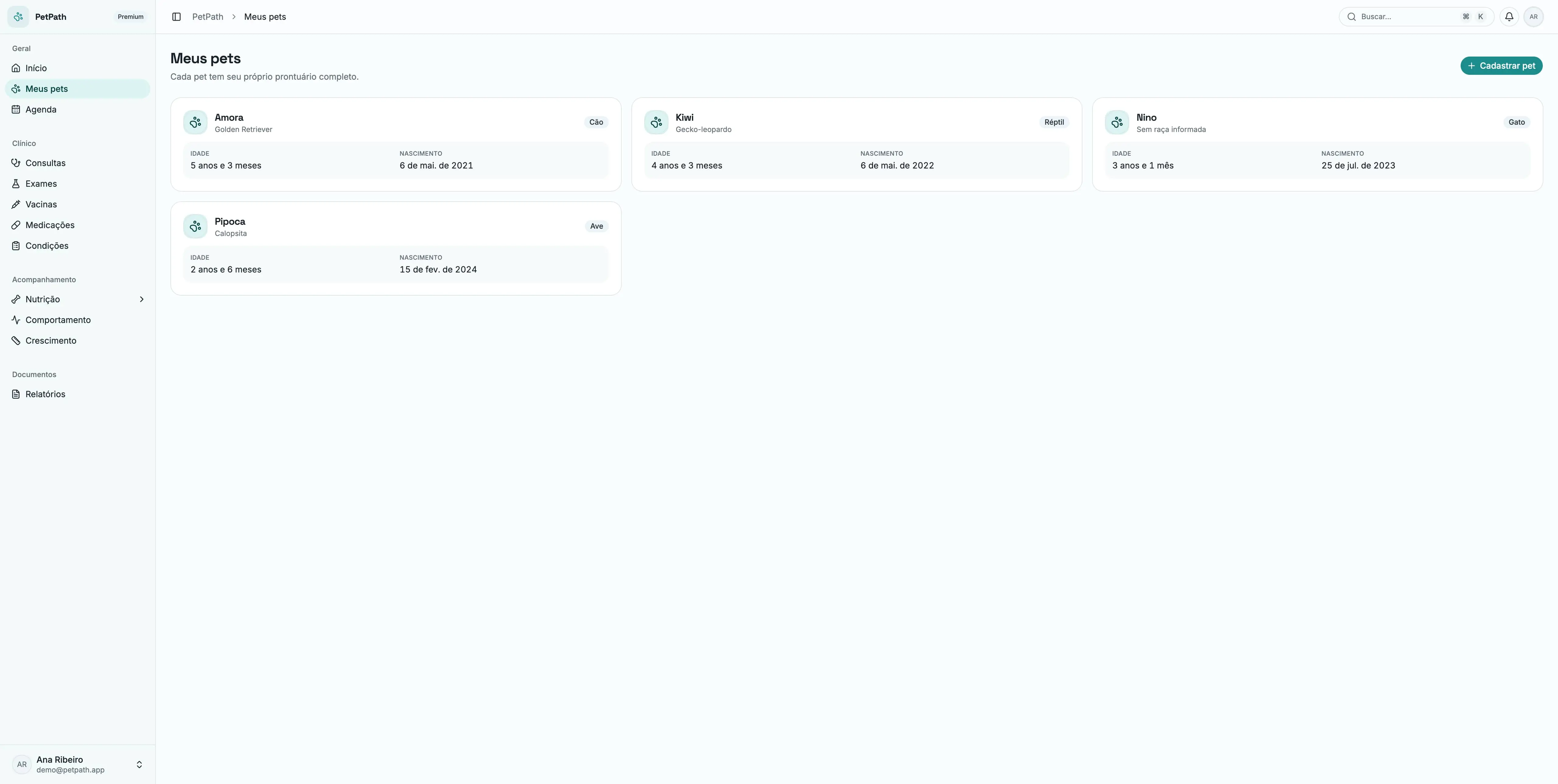The width and height of the screenshot is (1558, 784).
Task: Go to PetPath breadcrumb link
Action: [208, 17]
